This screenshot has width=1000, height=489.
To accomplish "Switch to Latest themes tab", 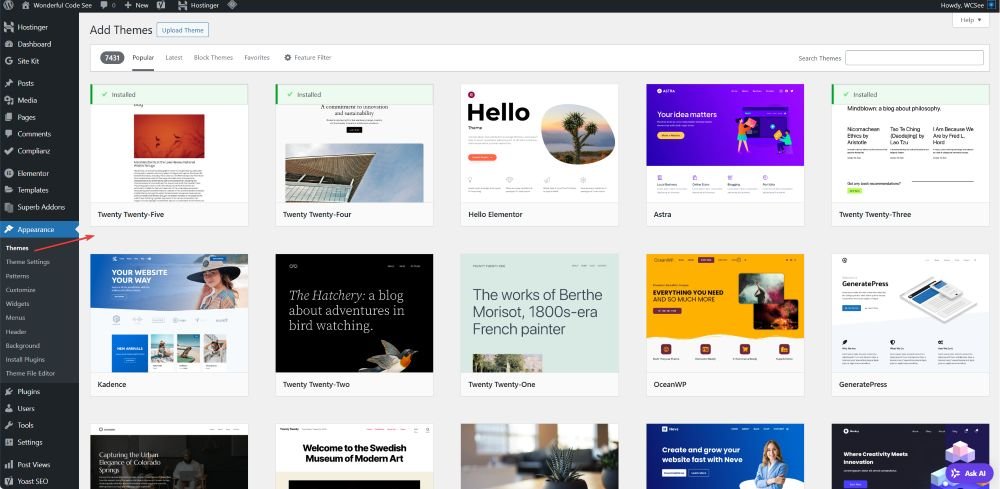I will pyautogui.click(x=173, y=57).
